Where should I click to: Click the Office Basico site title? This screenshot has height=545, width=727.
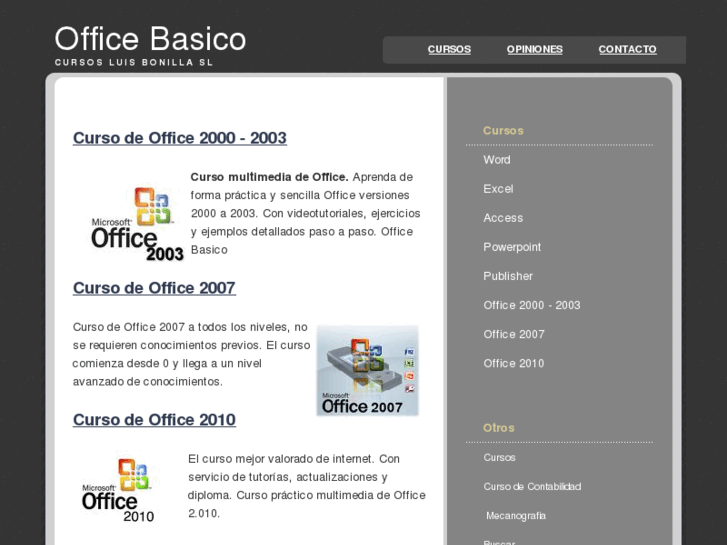click(x=150, y=38)
